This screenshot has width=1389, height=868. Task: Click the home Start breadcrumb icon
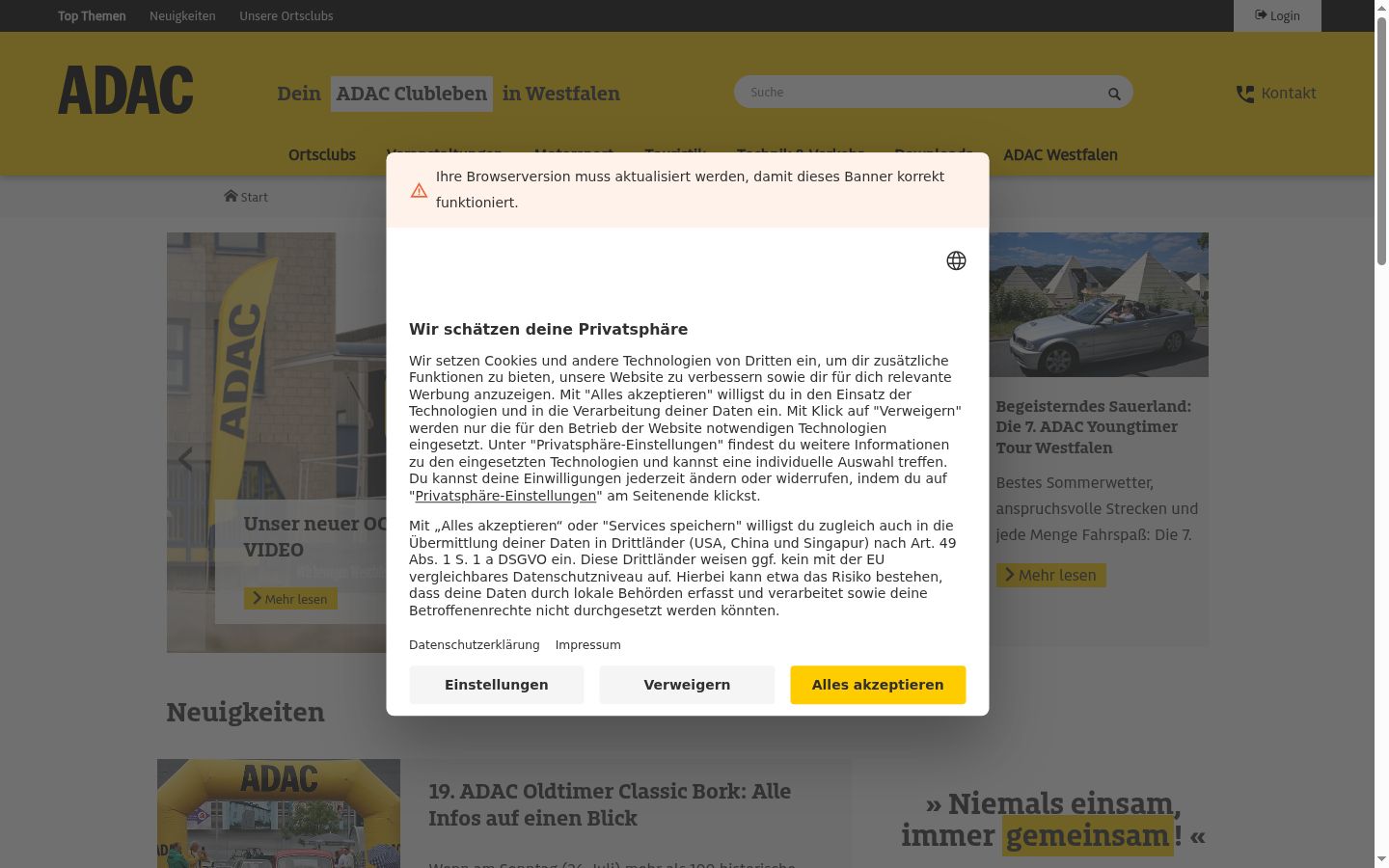[231, 196]
